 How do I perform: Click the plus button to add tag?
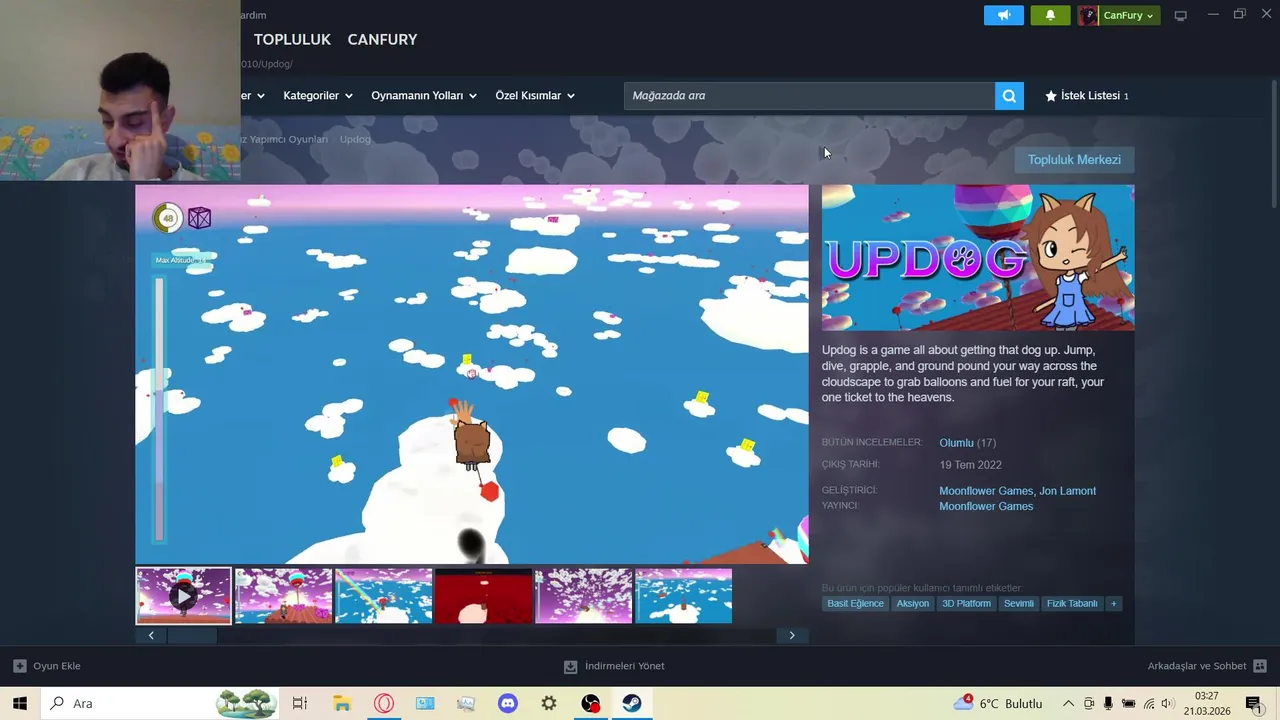click(1113, 603)
